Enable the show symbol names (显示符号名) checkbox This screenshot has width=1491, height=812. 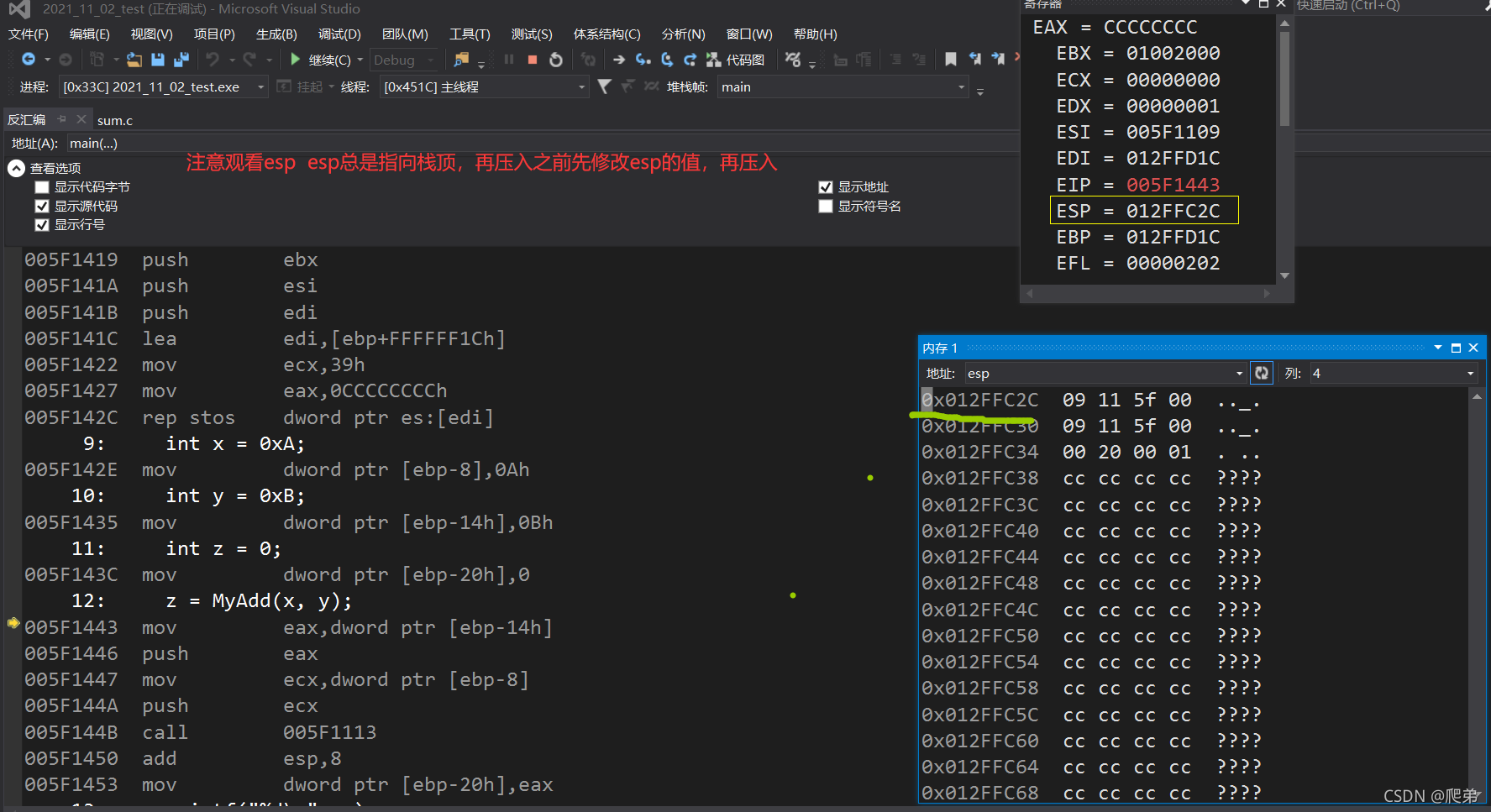[x=825, y=207]
